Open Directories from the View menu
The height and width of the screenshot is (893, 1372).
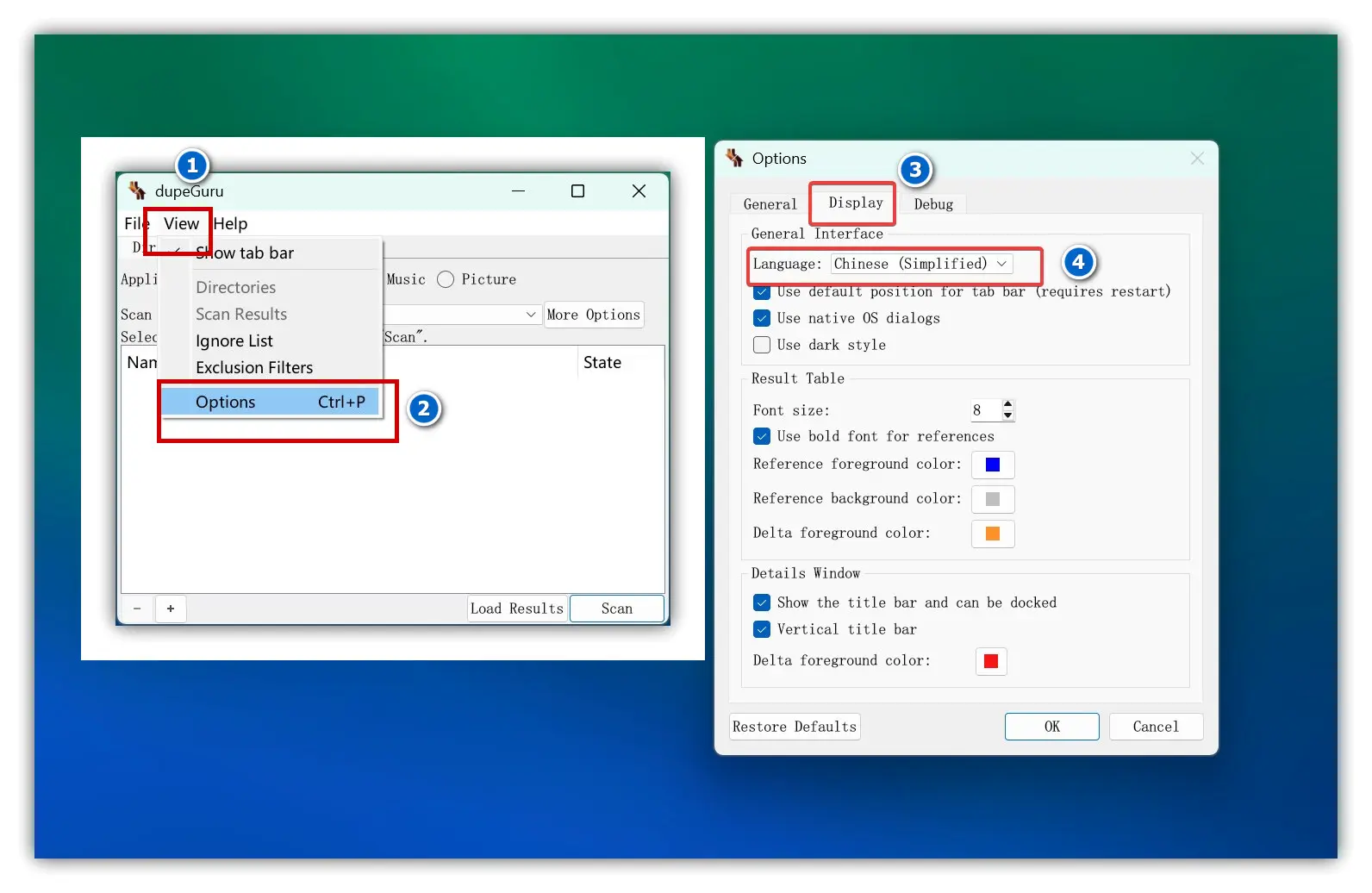click(x=271, y=287)
